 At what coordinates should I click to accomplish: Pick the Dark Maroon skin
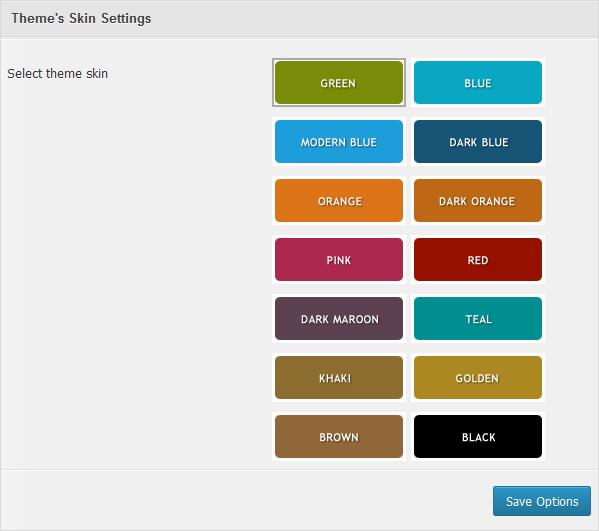(x=339, y=319)
